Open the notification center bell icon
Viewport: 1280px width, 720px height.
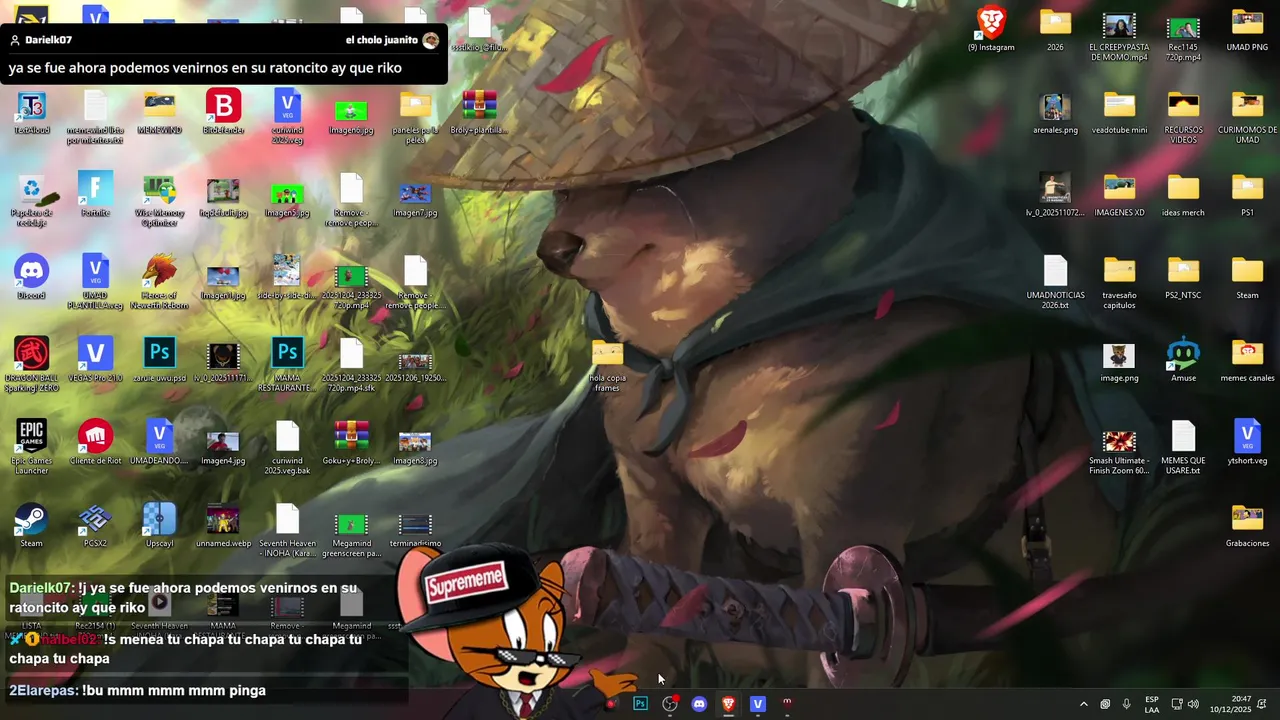tap(1262, 704)
